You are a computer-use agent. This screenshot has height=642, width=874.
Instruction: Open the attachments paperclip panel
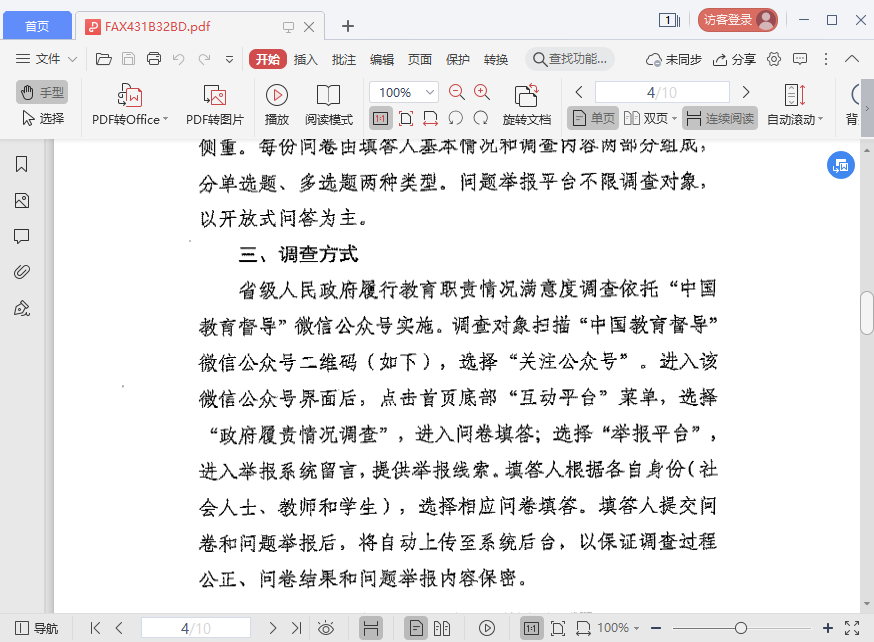click(21, 272)
